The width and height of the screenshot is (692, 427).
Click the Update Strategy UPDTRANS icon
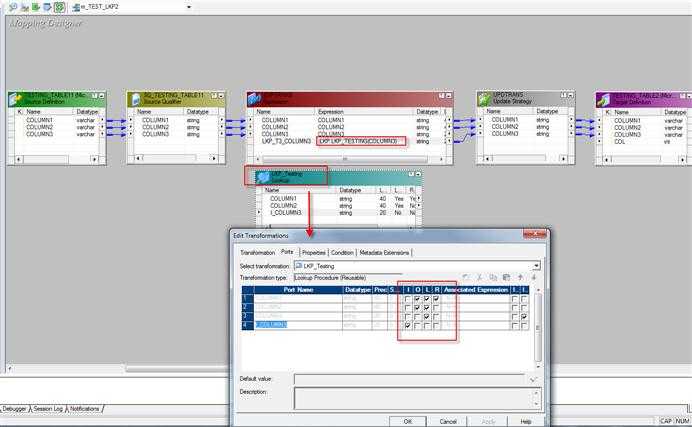click(485, 99)
